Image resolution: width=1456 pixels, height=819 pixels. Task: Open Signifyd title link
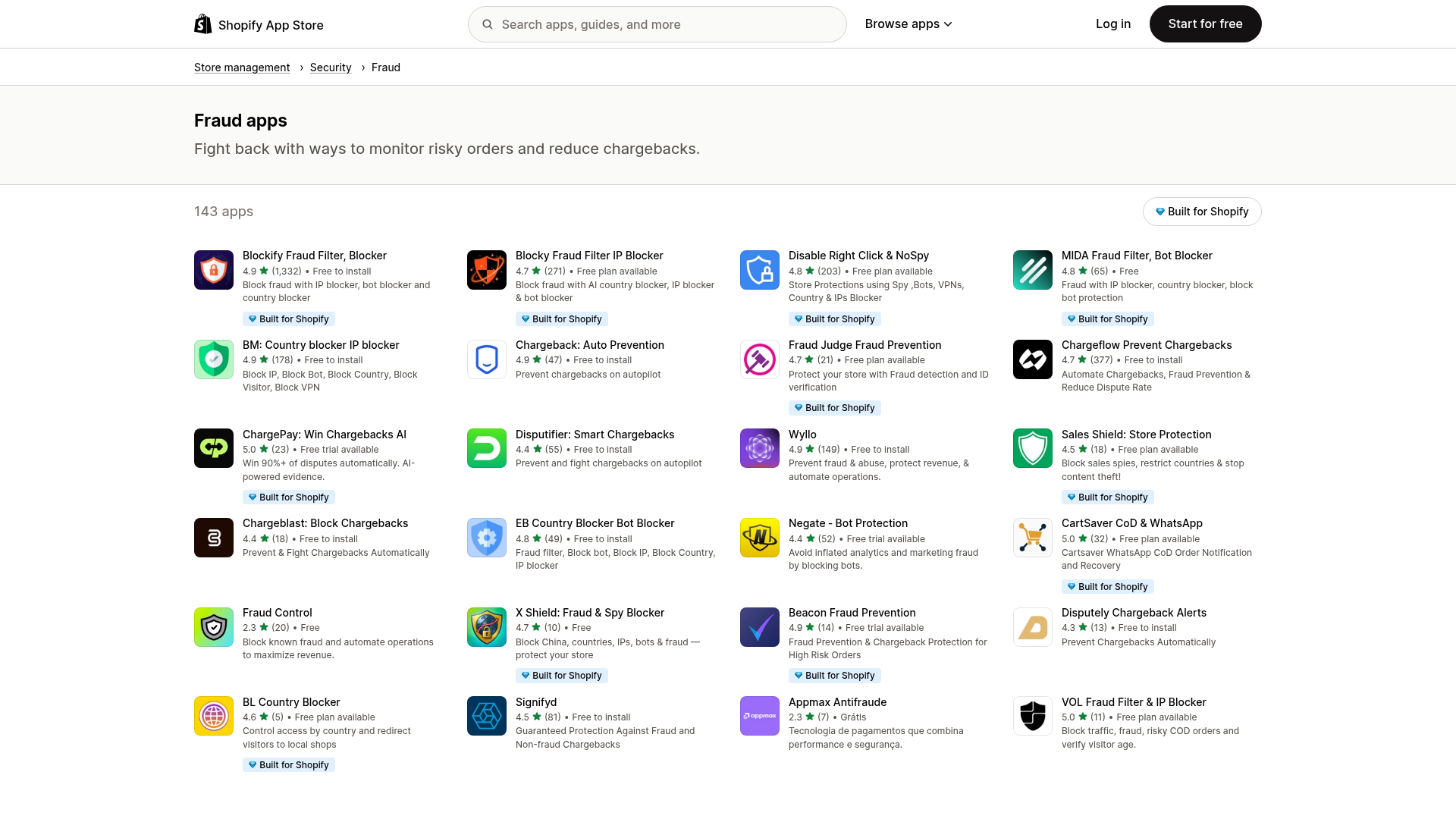536,702
